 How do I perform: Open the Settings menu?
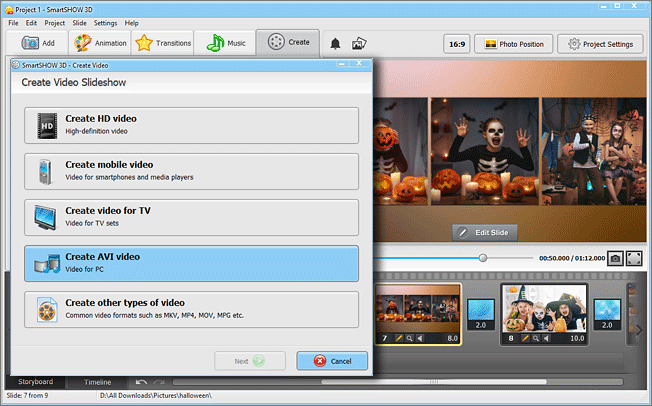point(105,23)
